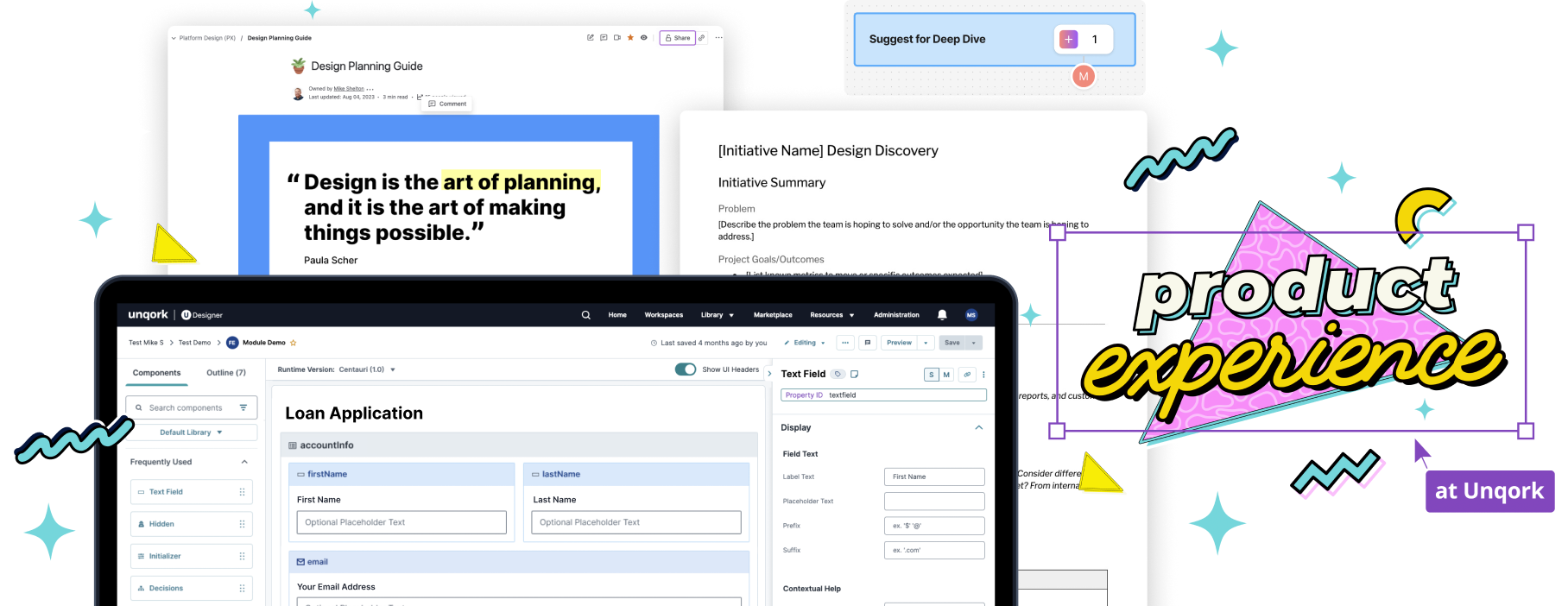
Task: Click the Property ID textfield input
Action: [x=883, y=395]
